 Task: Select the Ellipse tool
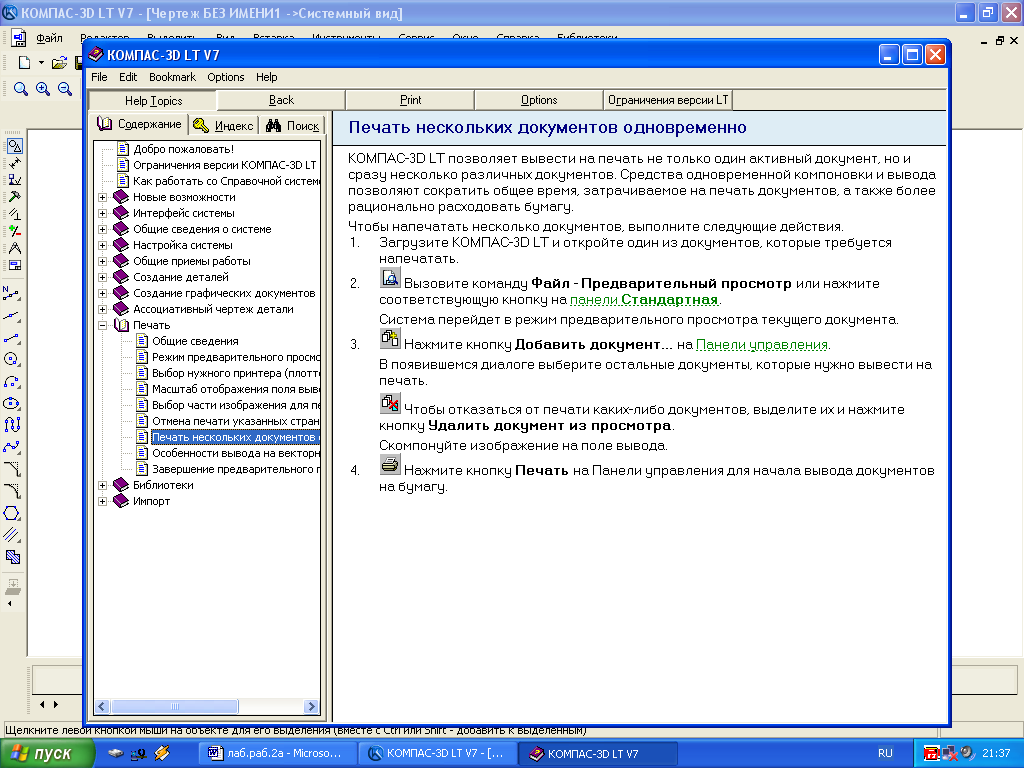[12, 404]
